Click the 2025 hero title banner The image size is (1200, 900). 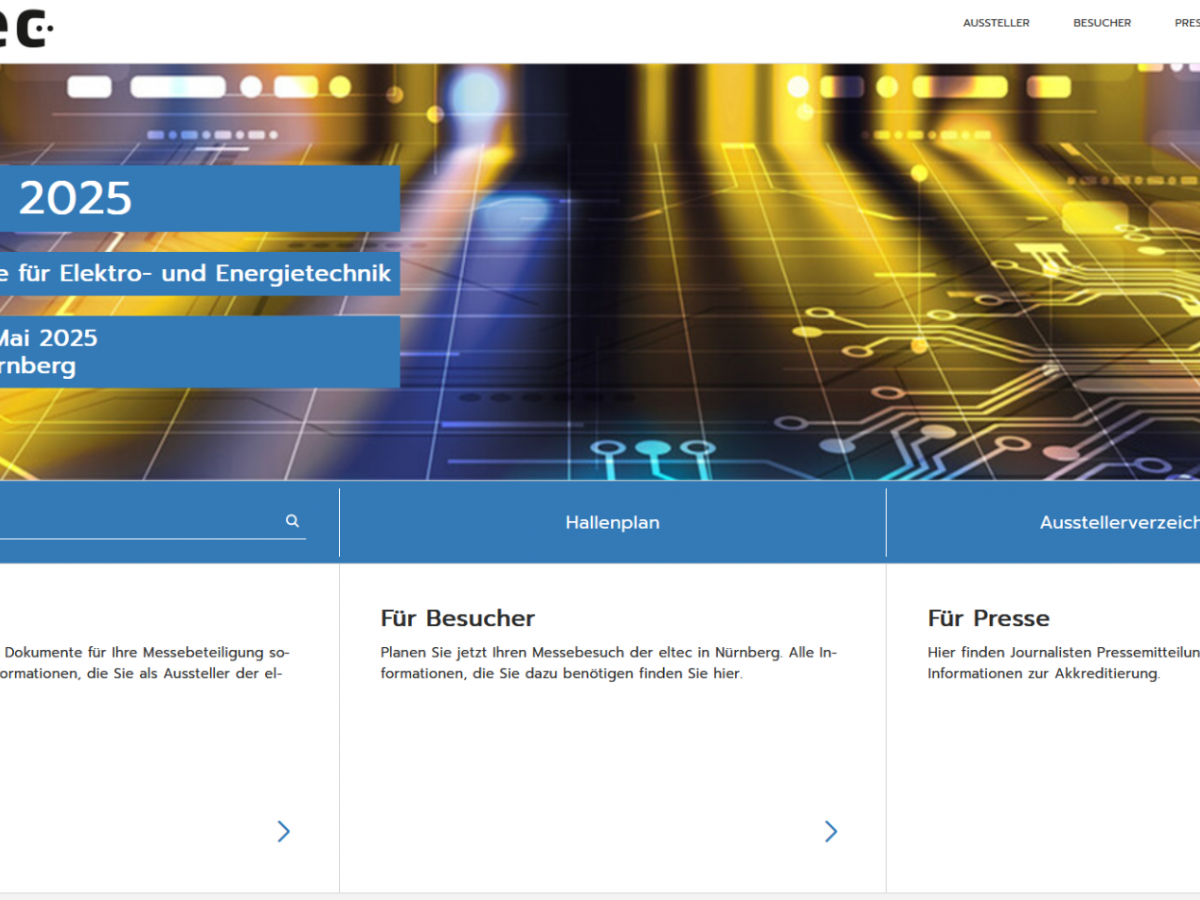point(200,199)
